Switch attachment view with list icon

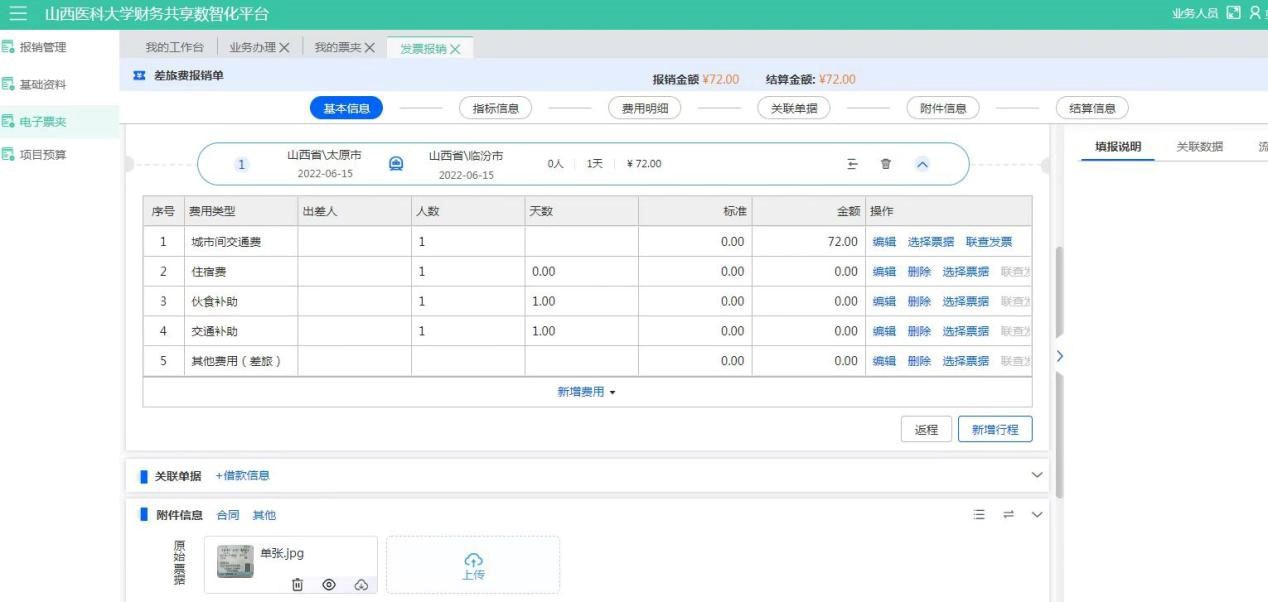979,514
